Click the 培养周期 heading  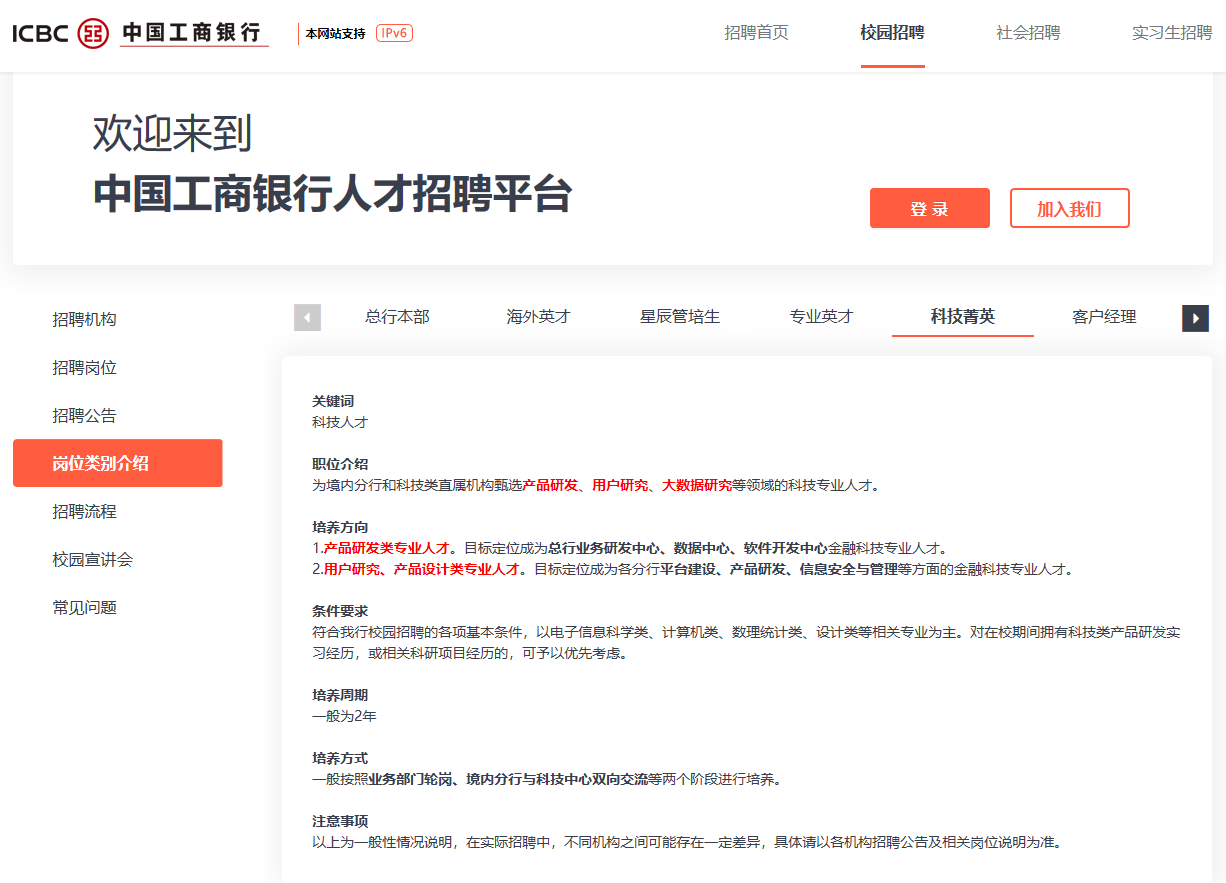pos(340,695)
